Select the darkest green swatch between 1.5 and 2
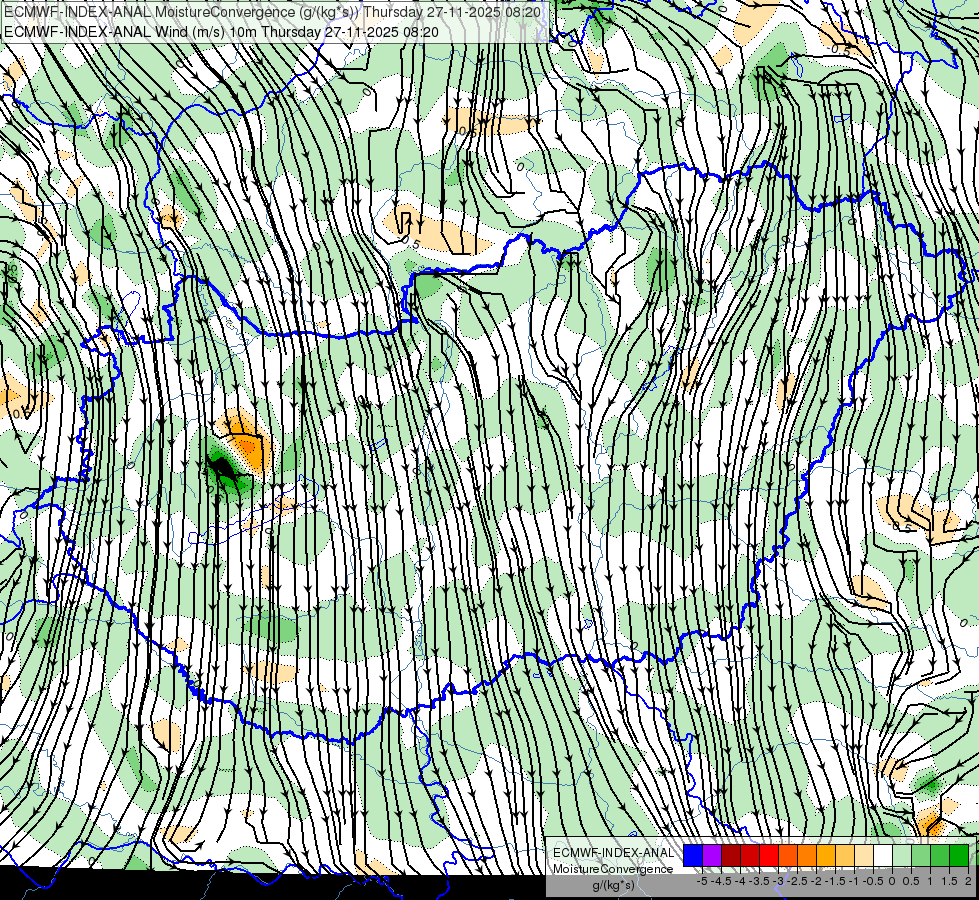Screen dimensions: 979x900 [x=959, y=856]
